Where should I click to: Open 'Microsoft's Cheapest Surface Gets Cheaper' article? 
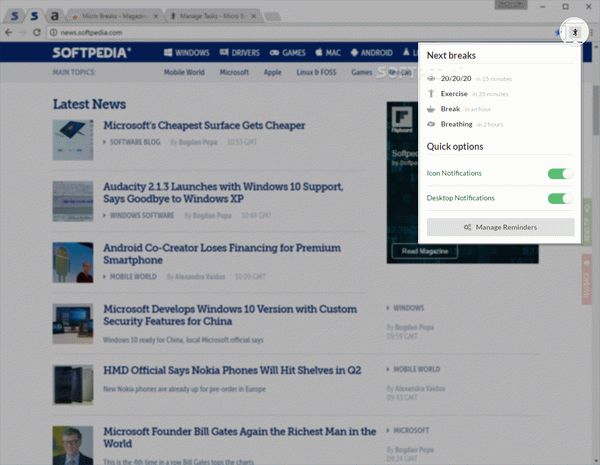[x=204, y=126]
